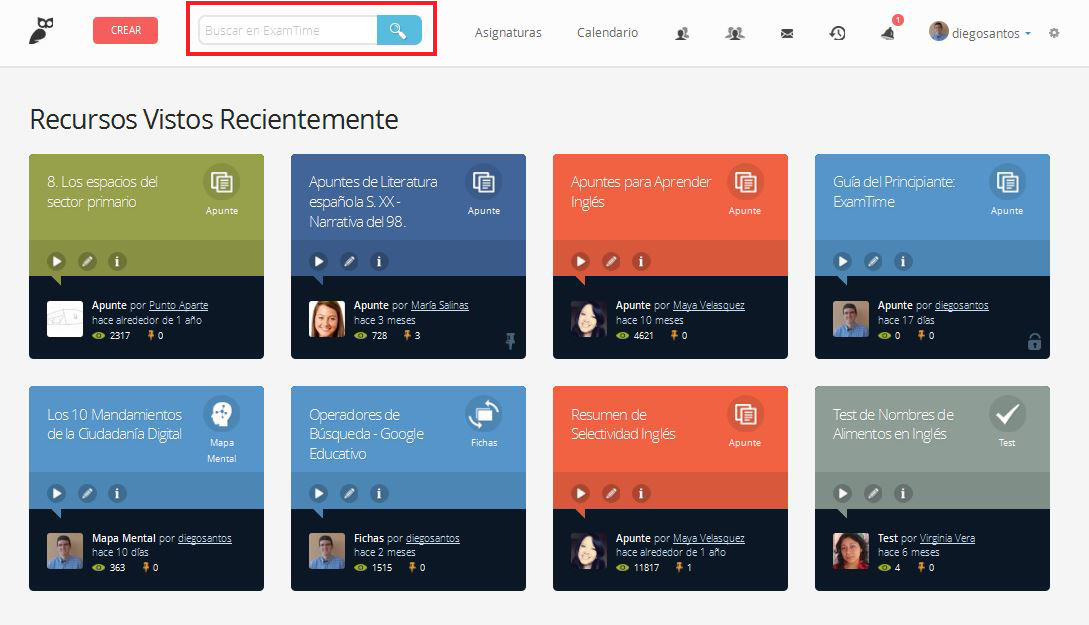Show info for 'Guía del Principiante: ExamTime'

pyautogui.click(x=903, y=261)
